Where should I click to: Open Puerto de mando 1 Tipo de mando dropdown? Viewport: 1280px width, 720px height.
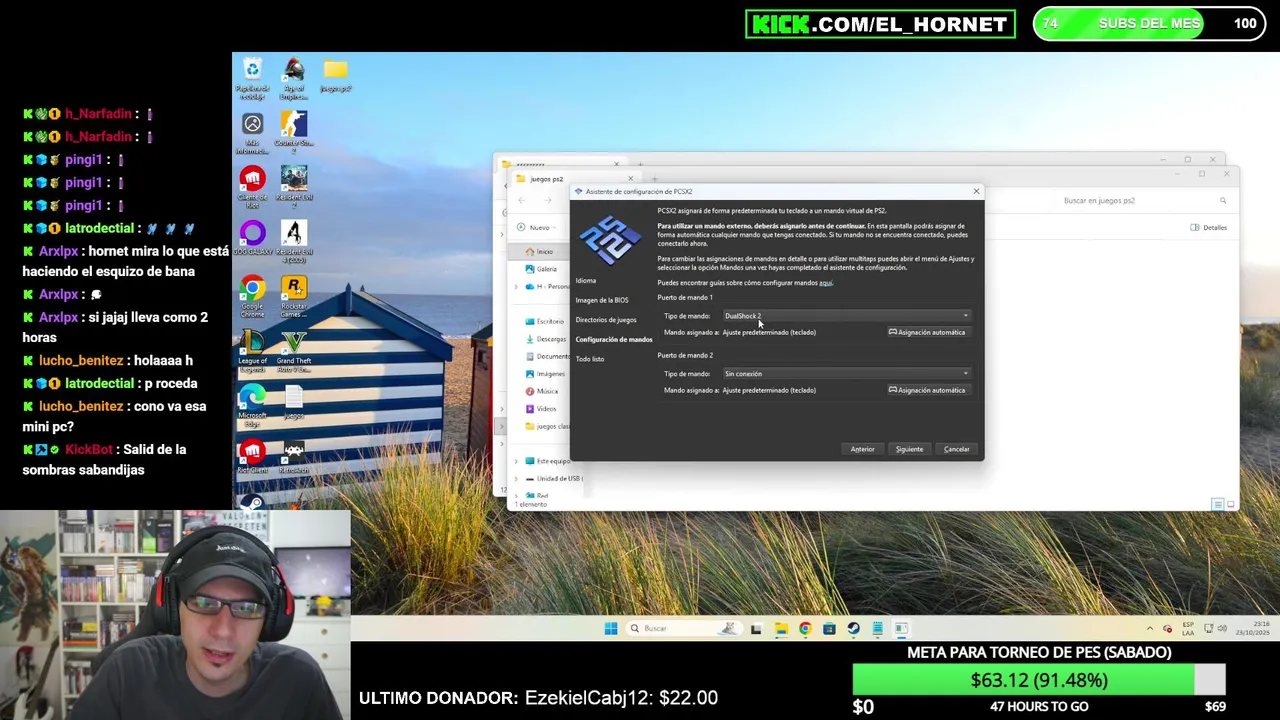pos(846,316)
